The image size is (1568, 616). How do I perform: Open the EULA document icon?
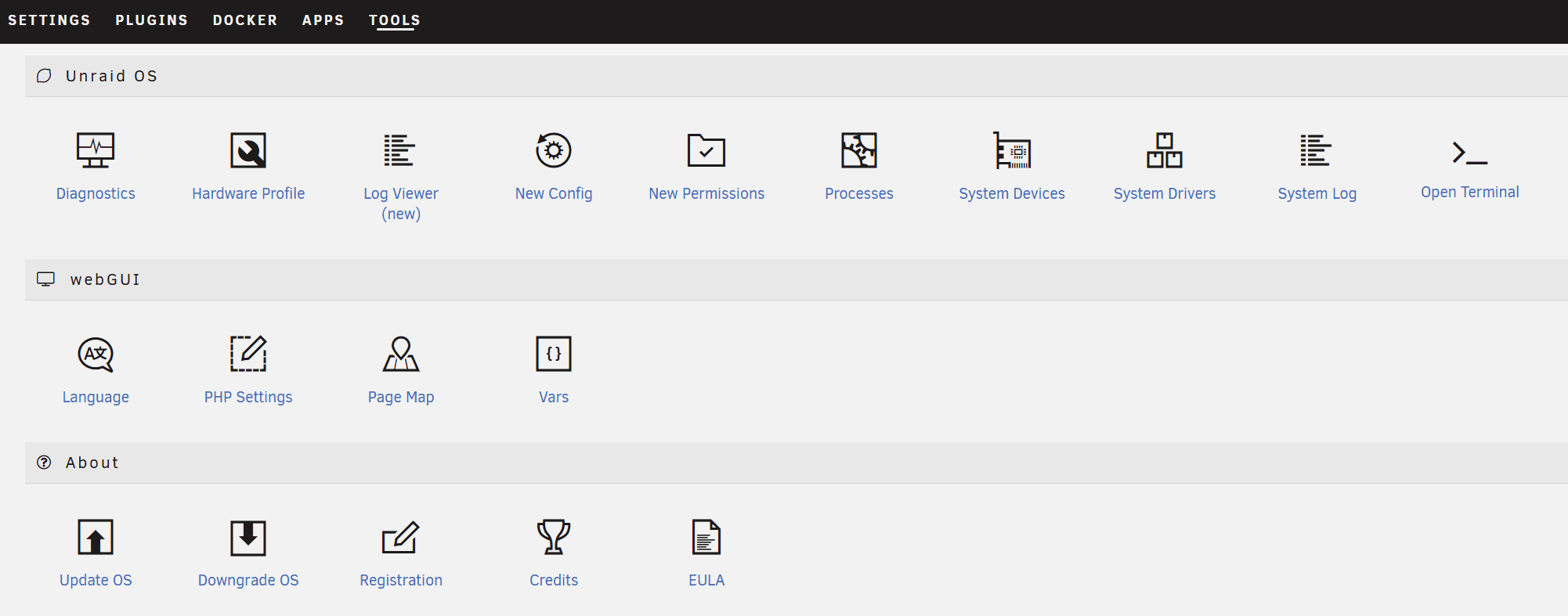pyautogui.click(x=706, y=537)
